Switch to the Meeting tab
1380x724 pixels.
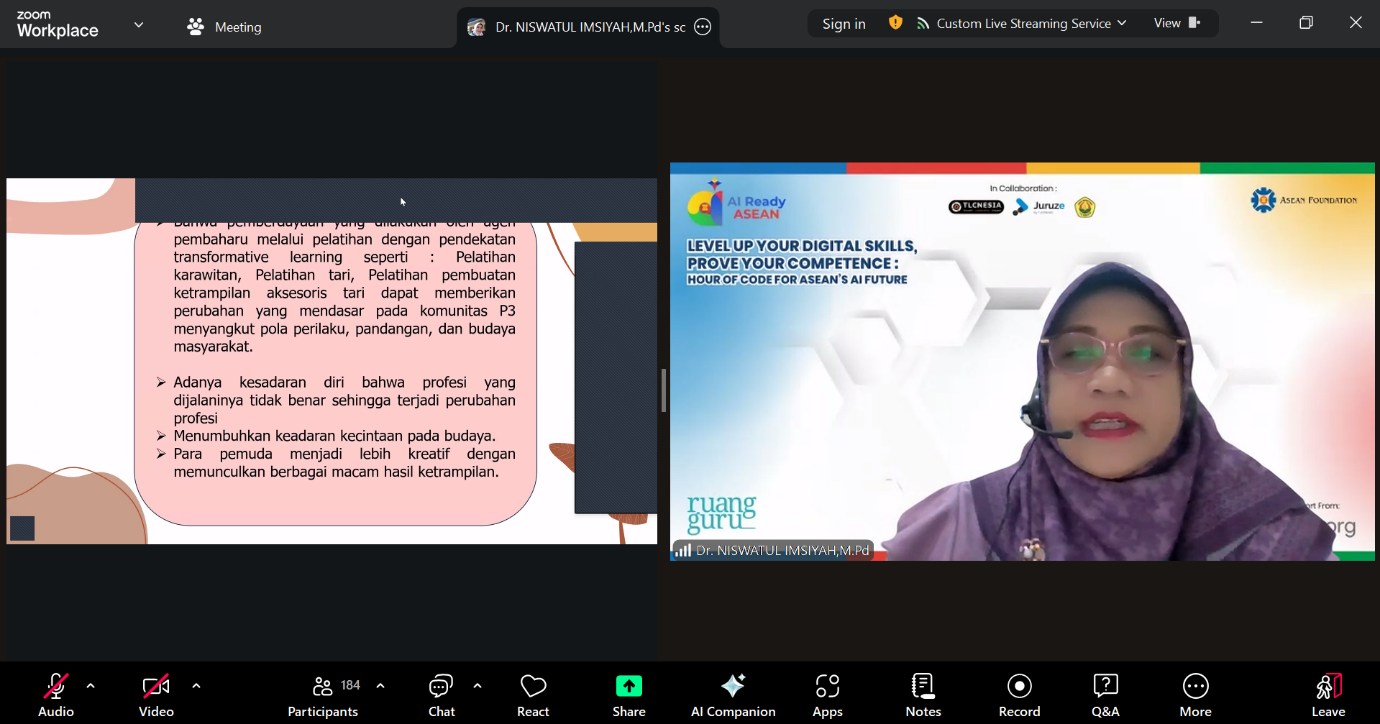click(224, 27)
